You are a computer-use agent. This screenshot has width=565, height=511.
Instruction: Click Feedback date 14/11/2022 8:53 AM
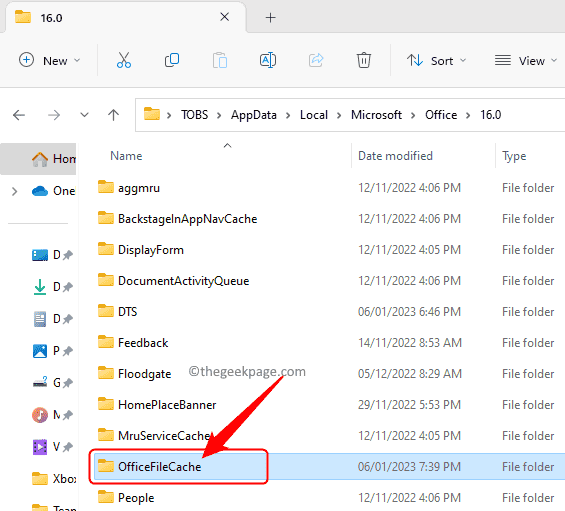(410, 343)
